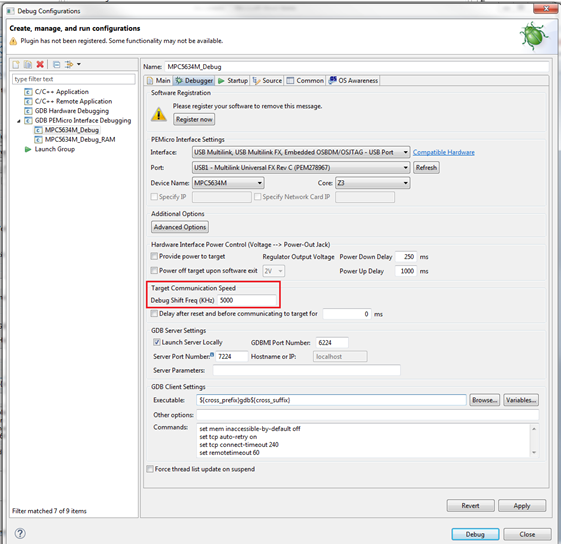The width and height of the screenshot is (561, 544).
Task: Click the GDBMI Port Number field
Action: tap(332, 343)
